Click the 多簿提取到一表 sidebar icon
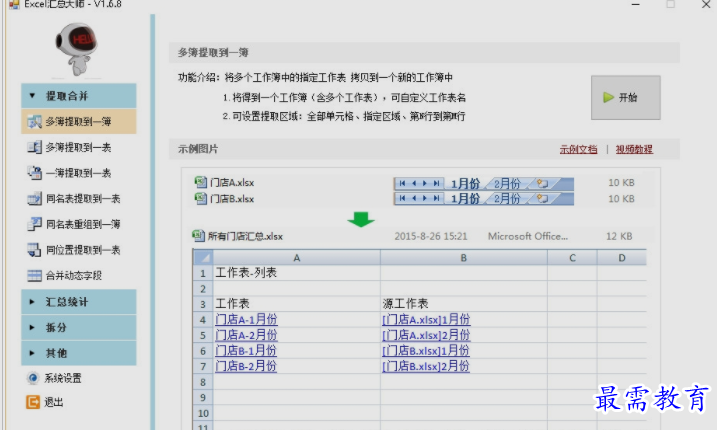Viewport: 717px width, 430px height. point(34,147)
